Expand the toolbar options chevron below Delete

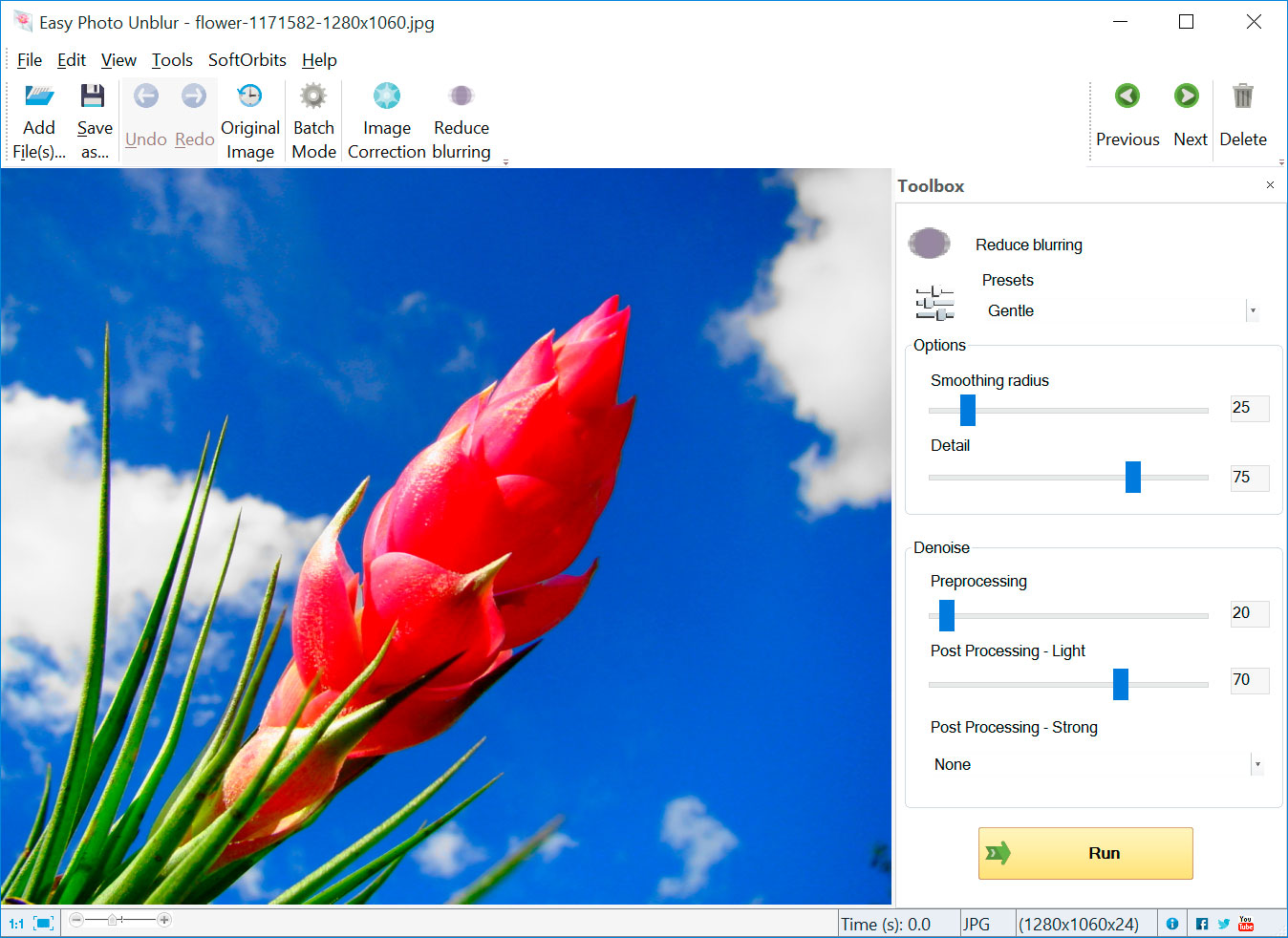[1280, 162]
